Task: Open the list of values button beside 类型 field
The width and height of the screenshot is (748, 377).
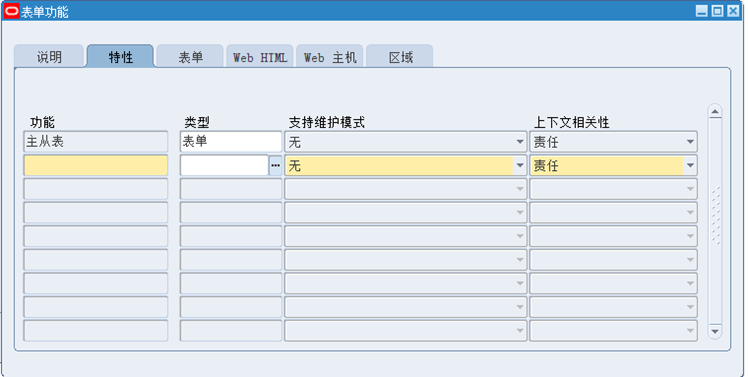Action: pos(275,166)
